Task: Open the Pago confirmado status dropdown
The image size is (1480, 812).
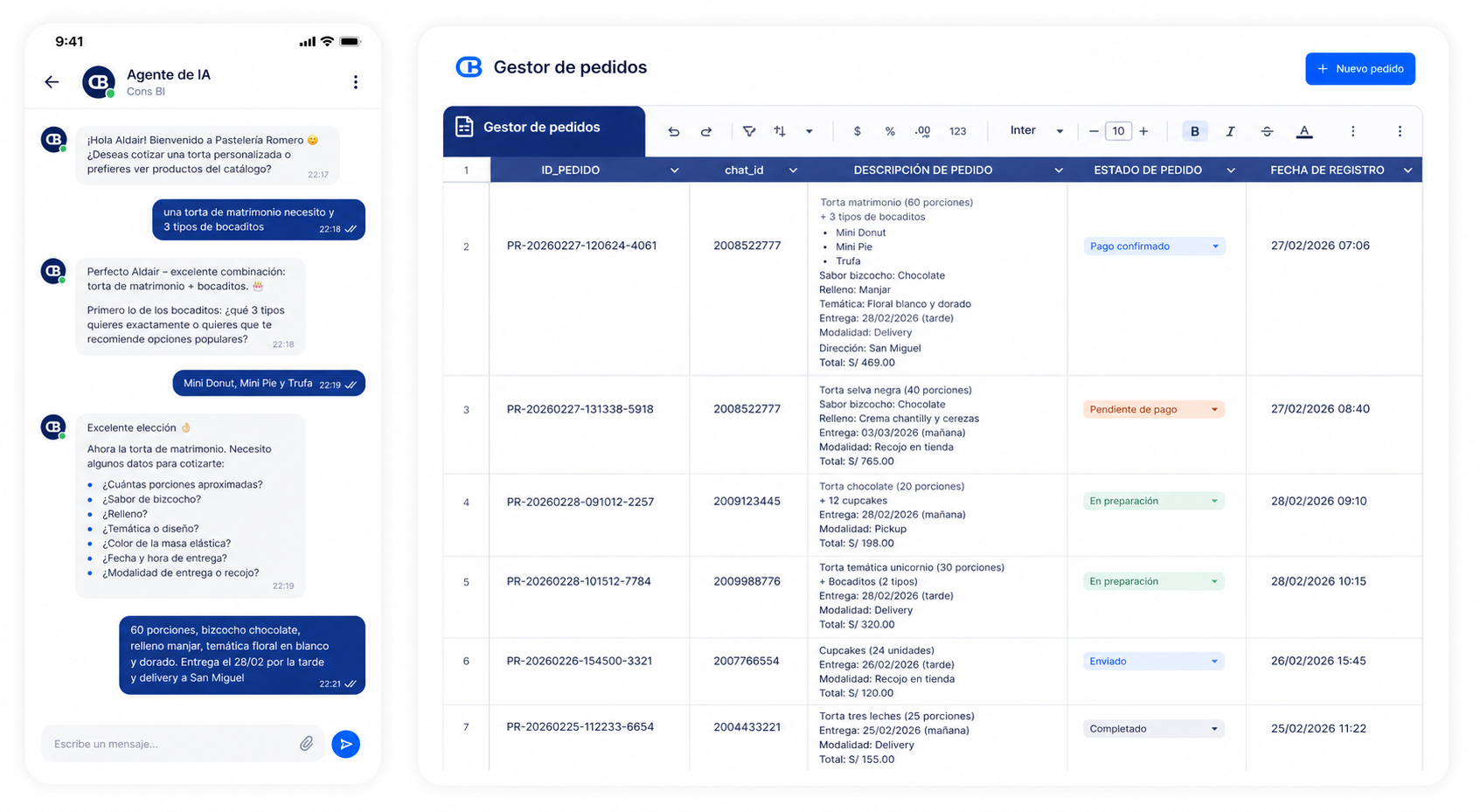Action: 1154,246
